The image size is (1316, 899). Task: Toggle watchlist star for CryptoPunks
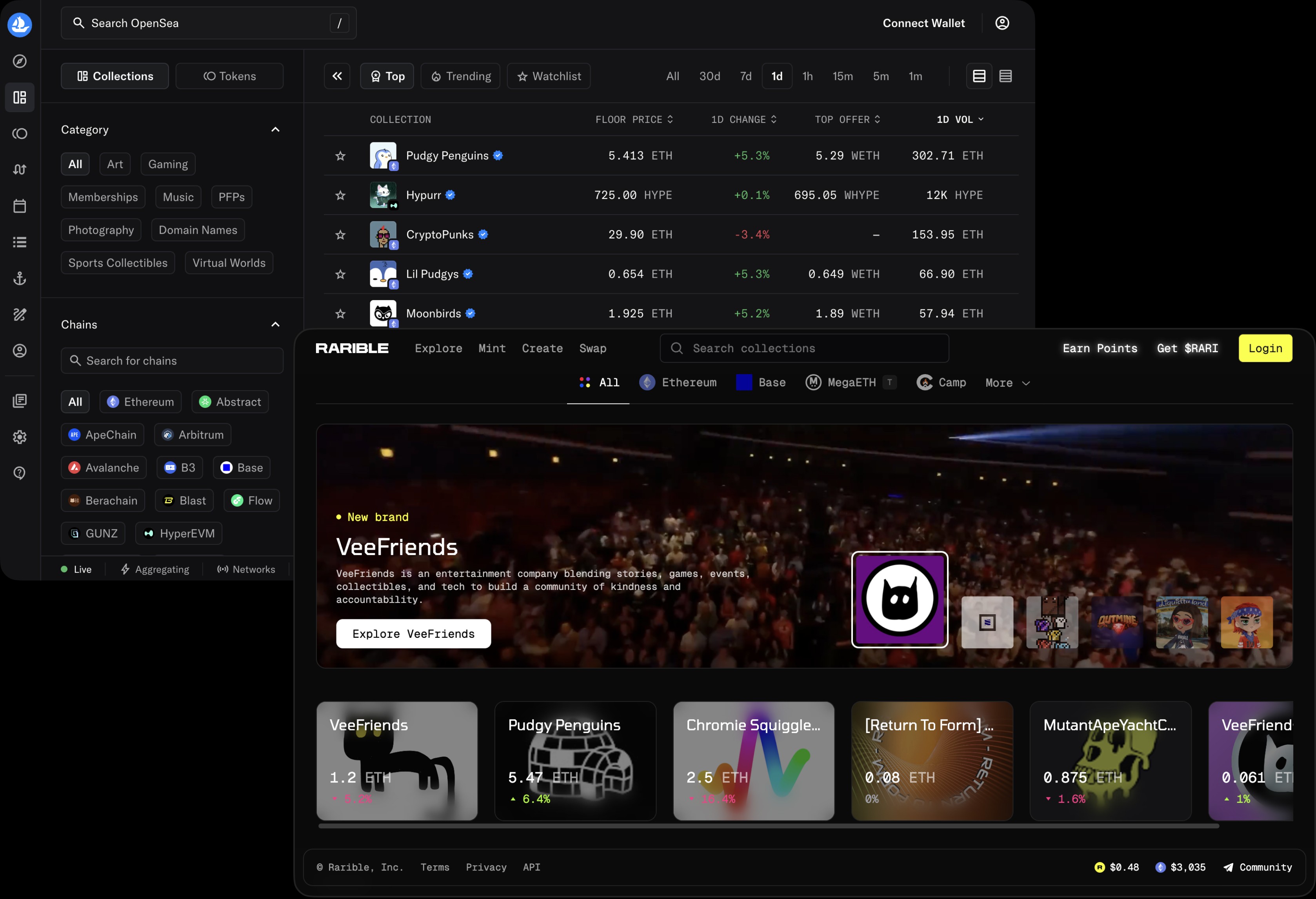tap(340, 235)
